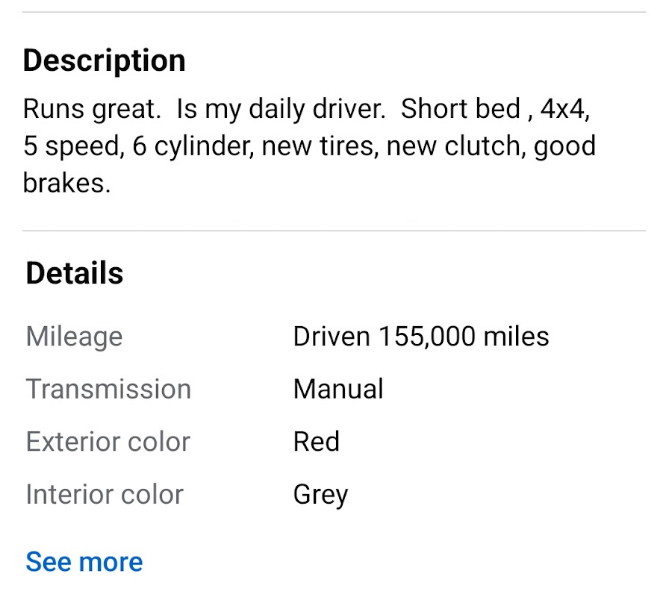Click the divider line above Details
This screenshot has height=600, width=660.
(x=334, y=230)
